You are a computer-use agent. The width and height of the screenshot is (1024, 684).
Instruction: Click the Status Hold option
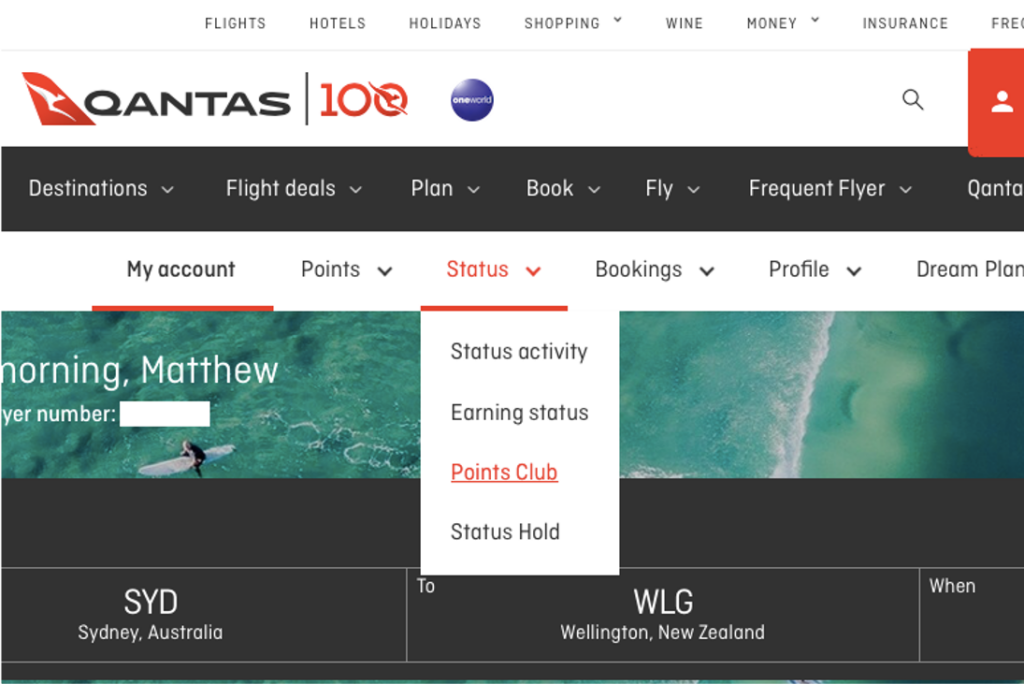[x=505, y=532]
